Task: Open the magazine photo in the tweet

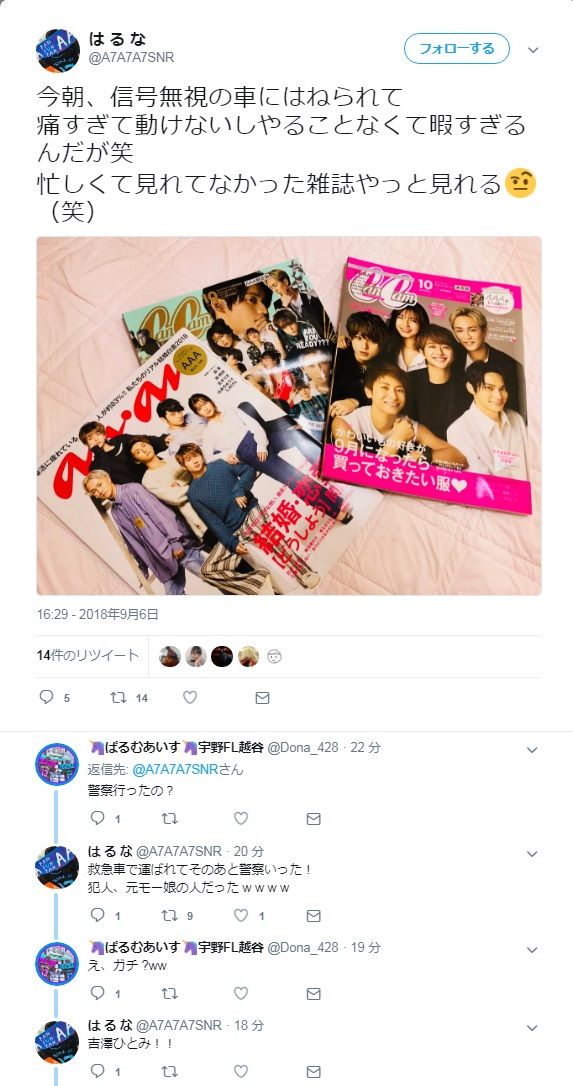Action: (x=289, y=416)
